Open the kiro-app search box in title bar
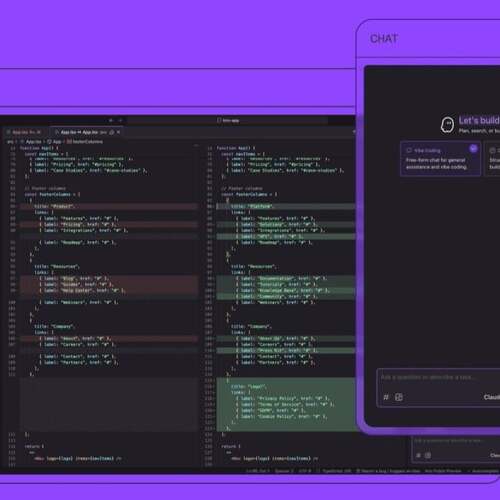This screenshot has width=500, height=500. point(228,120)
